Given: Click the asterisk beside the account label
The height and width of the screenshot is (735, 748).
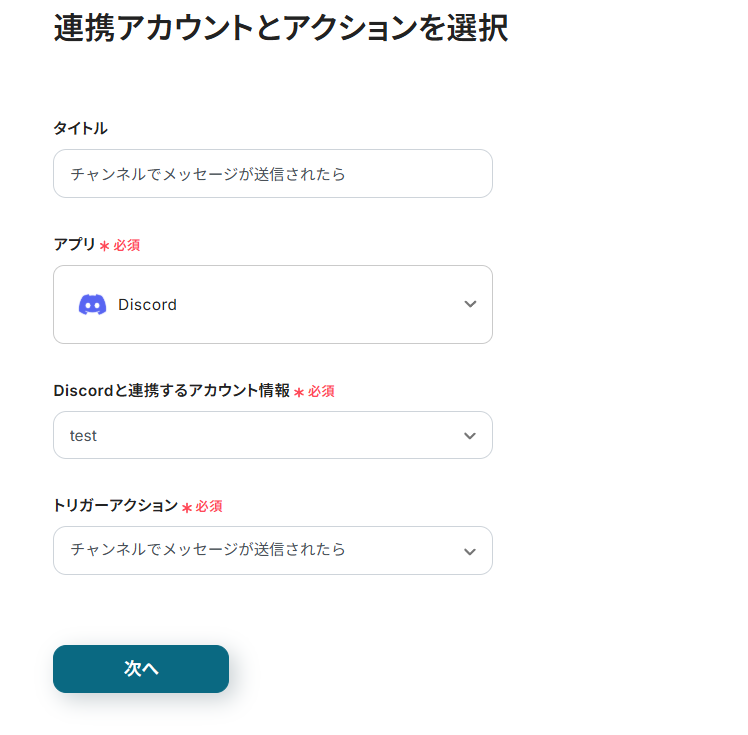Looking at the screenshot, I should (299, 393).
